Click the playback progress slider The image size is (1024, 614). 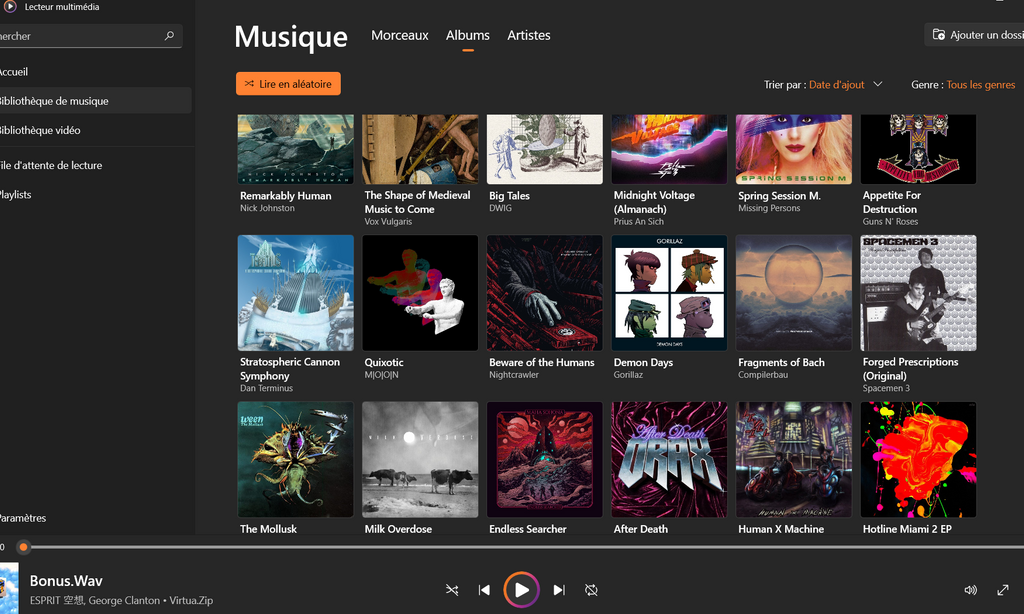click(500, 547)
